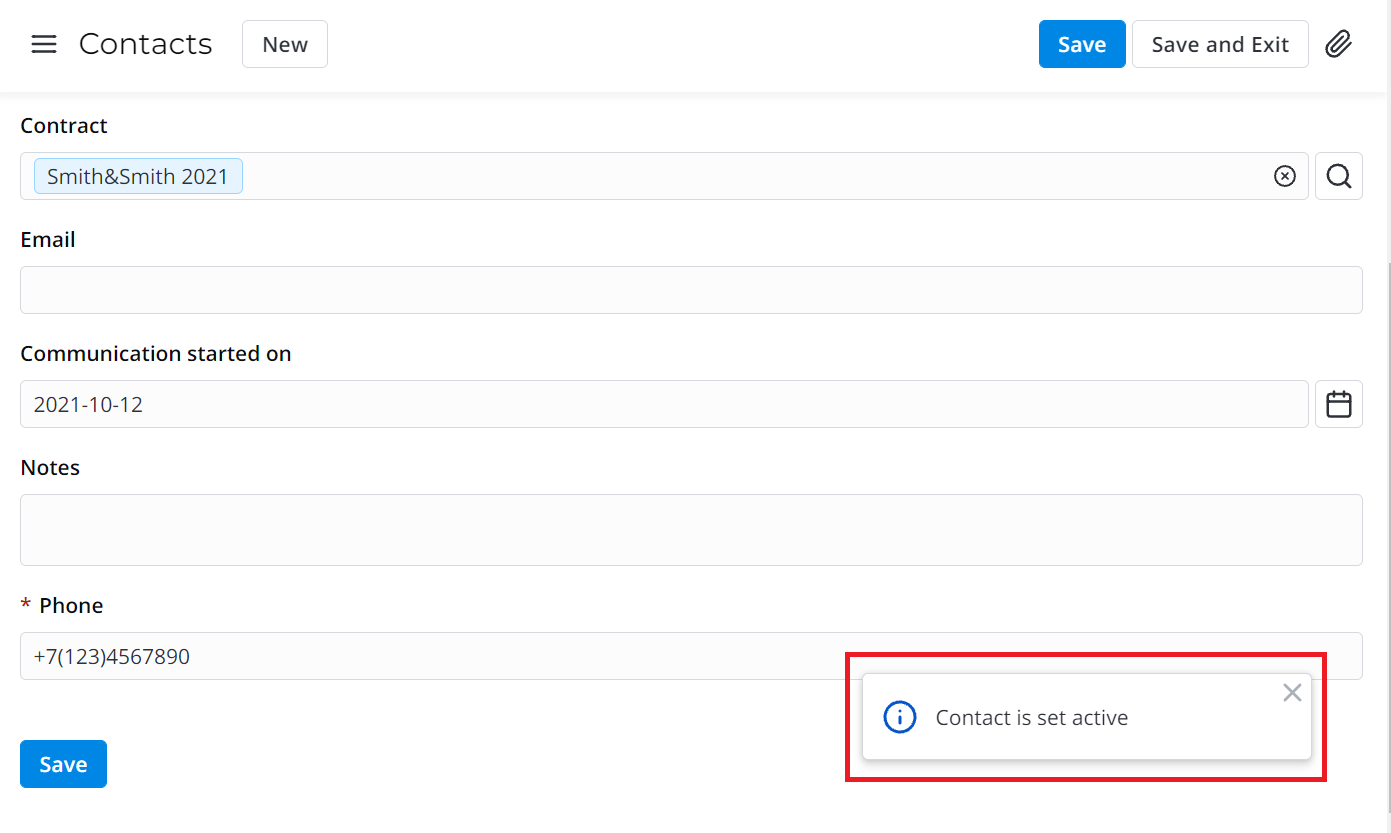1391x833 pixels.
Task: Clear the Contract field with the circled X
Action: (x=1284, y=176)
